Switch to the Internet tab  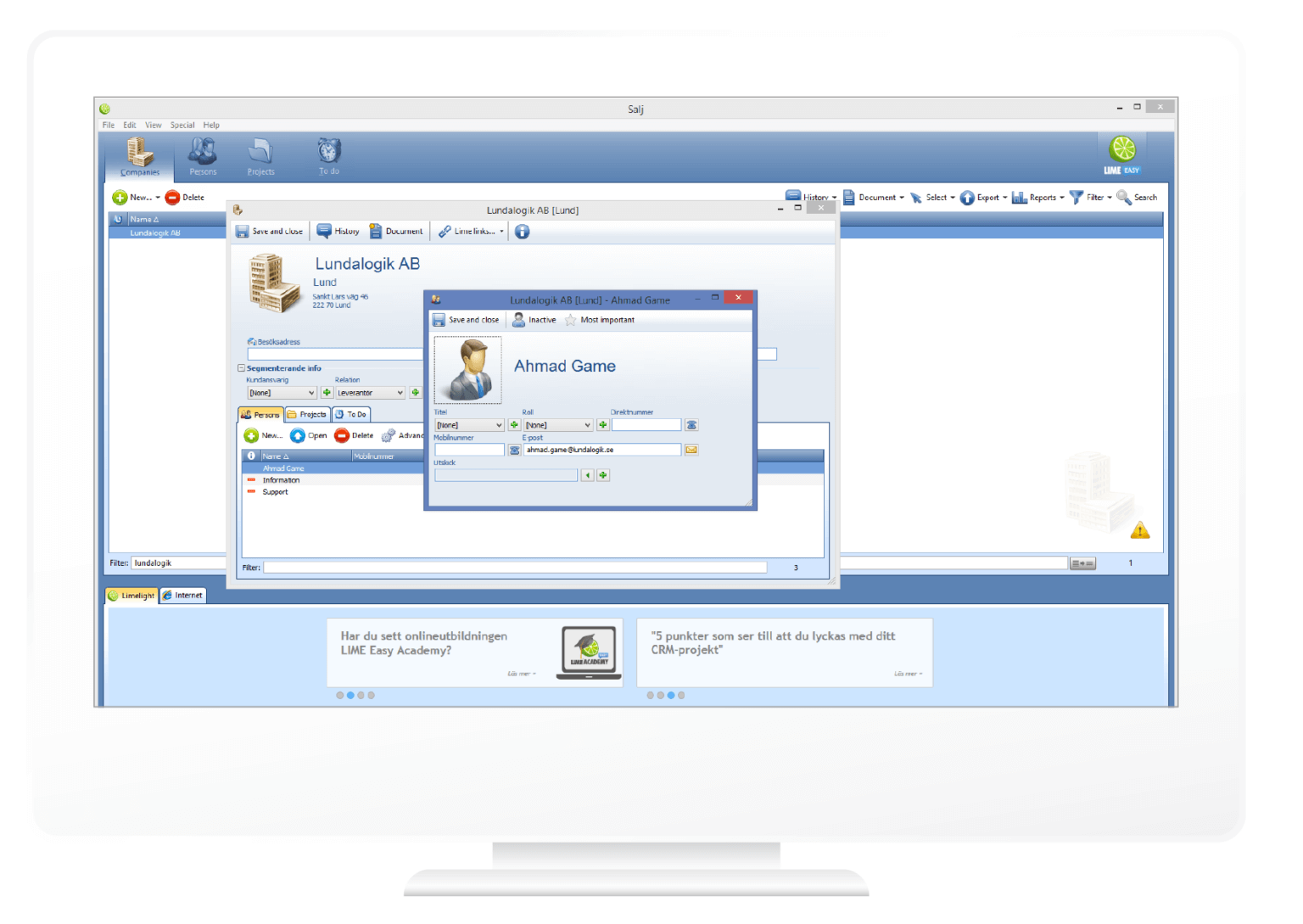tap(182, 595)
